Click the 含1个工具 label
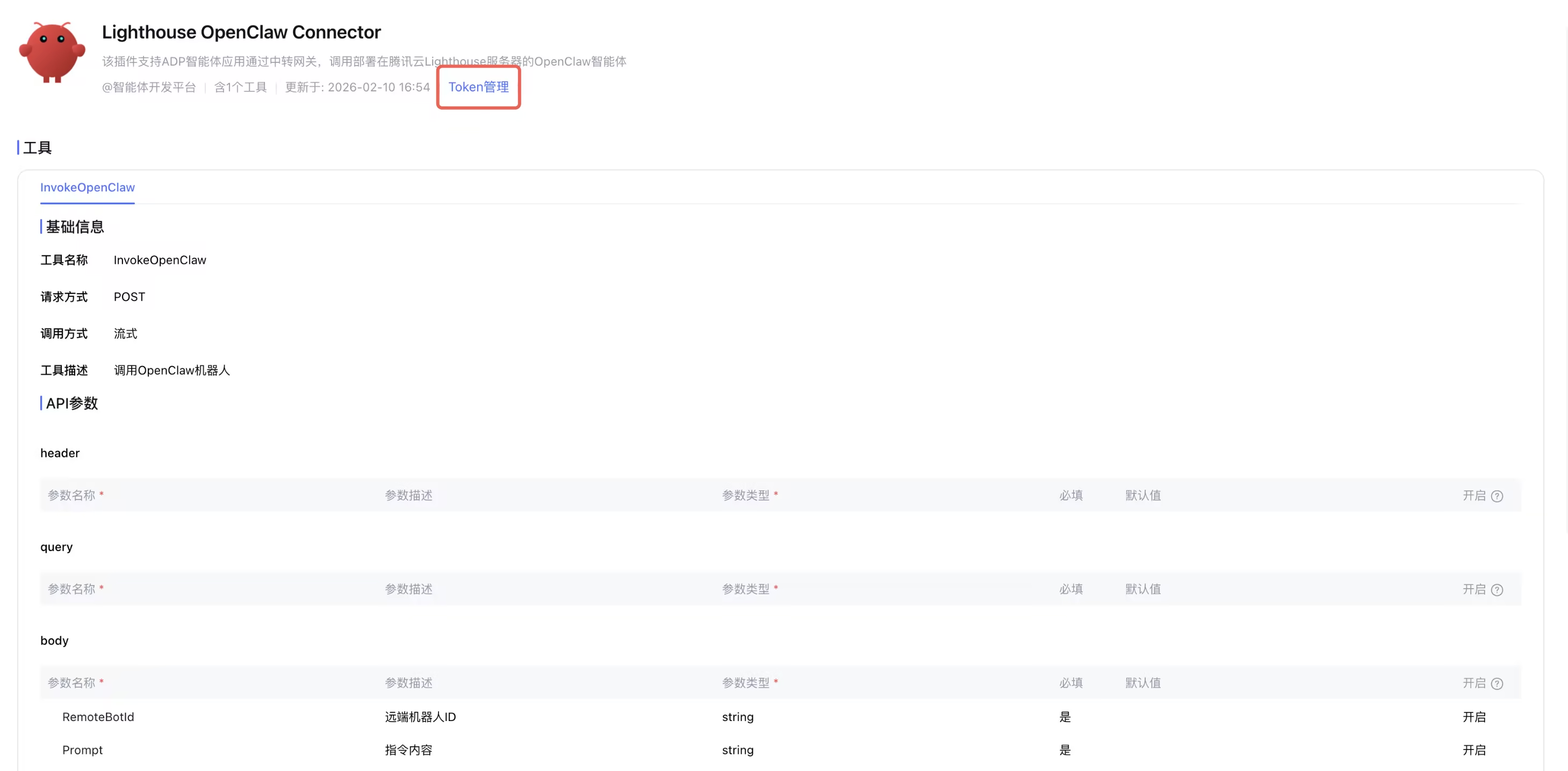Viewport: 1568px width, 771px height. (240, 87)
